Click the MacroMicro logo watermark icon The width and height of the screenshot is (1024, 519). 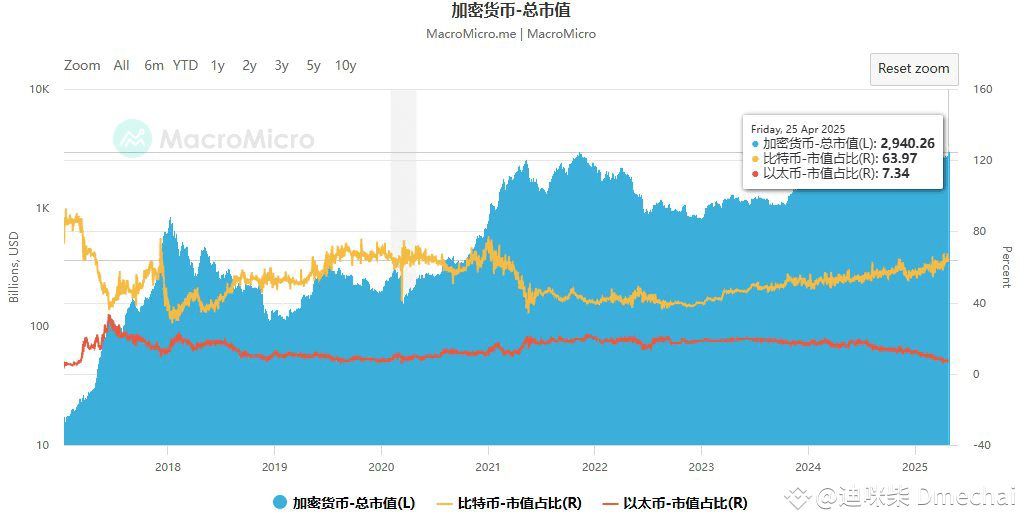point(132,139)
